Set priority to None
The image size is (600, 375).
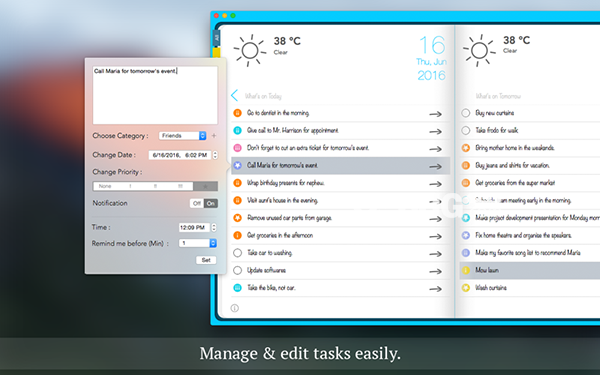105,186
